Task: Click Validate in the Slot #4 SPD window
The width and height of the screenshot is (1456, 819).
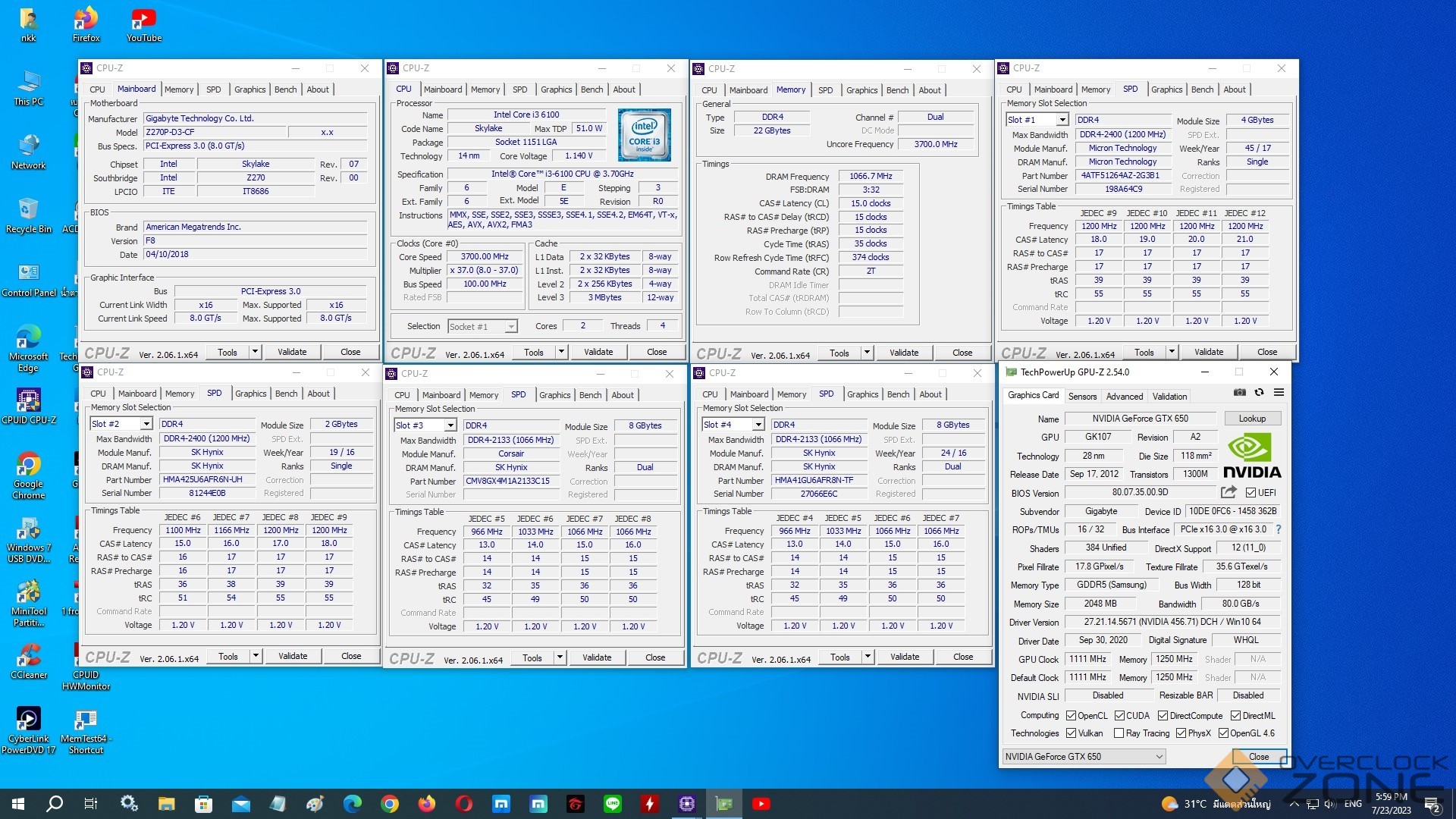Action: tap(904, 657)
